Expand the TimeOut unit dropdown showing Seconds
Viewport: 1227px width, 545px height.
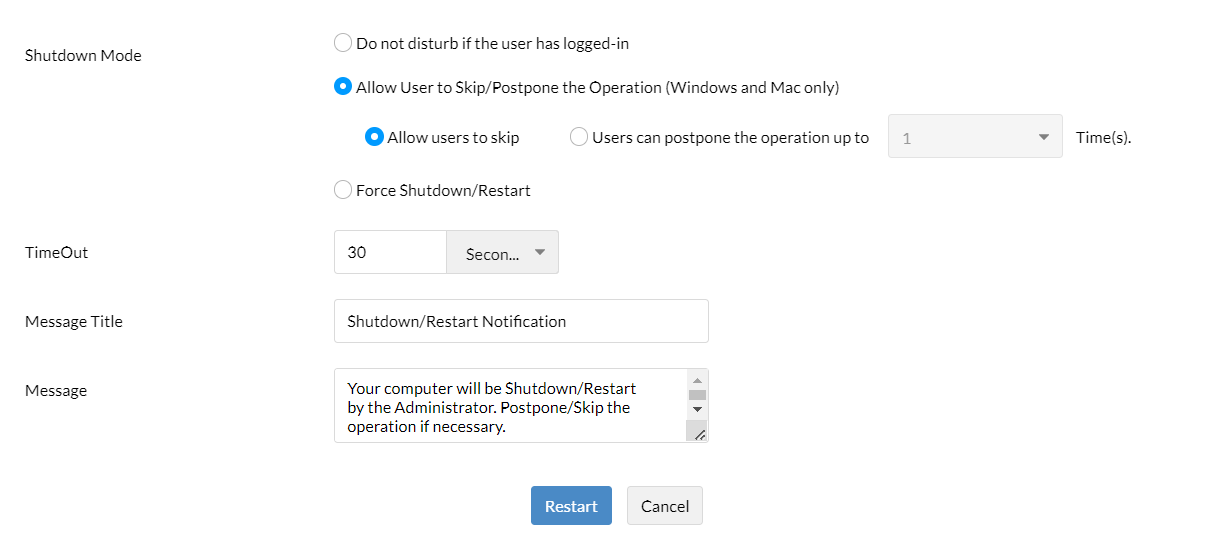[x=502, y=253]
